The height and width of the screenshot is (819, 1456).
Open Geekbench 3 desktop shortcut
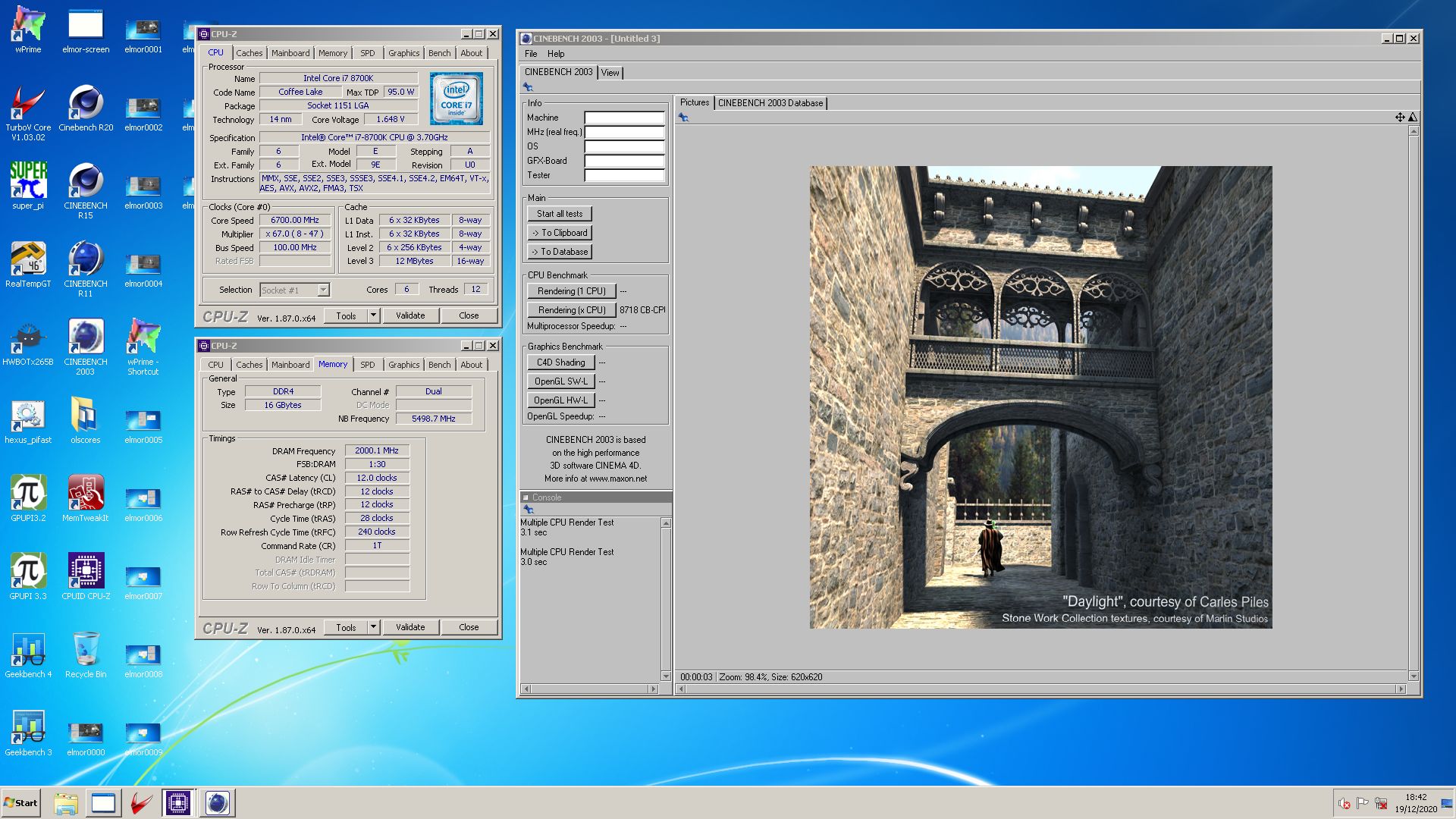[x=28, y=733]
